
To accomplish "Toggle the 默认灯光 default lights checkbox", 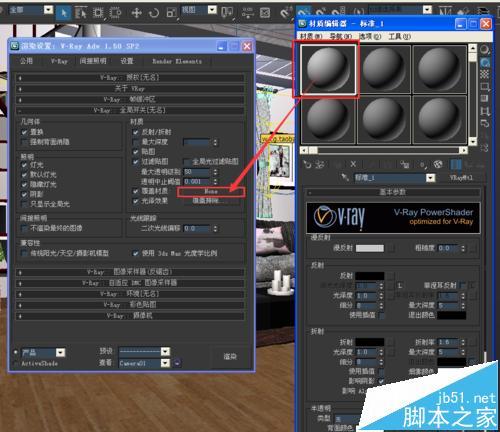I will [24, 174].
